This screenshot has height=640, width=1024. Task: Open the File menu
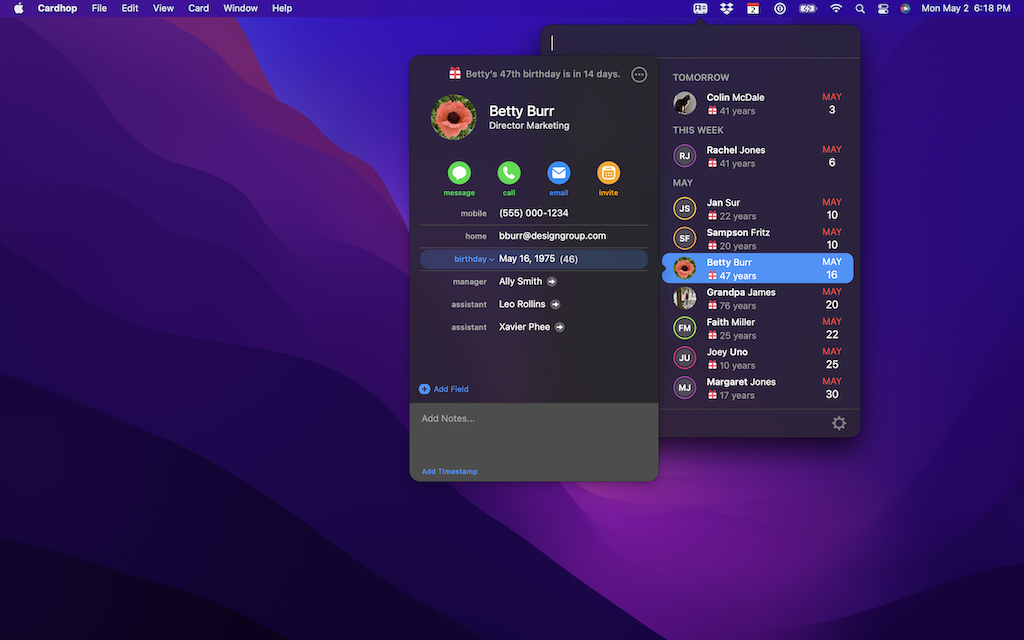pos(99,8)
